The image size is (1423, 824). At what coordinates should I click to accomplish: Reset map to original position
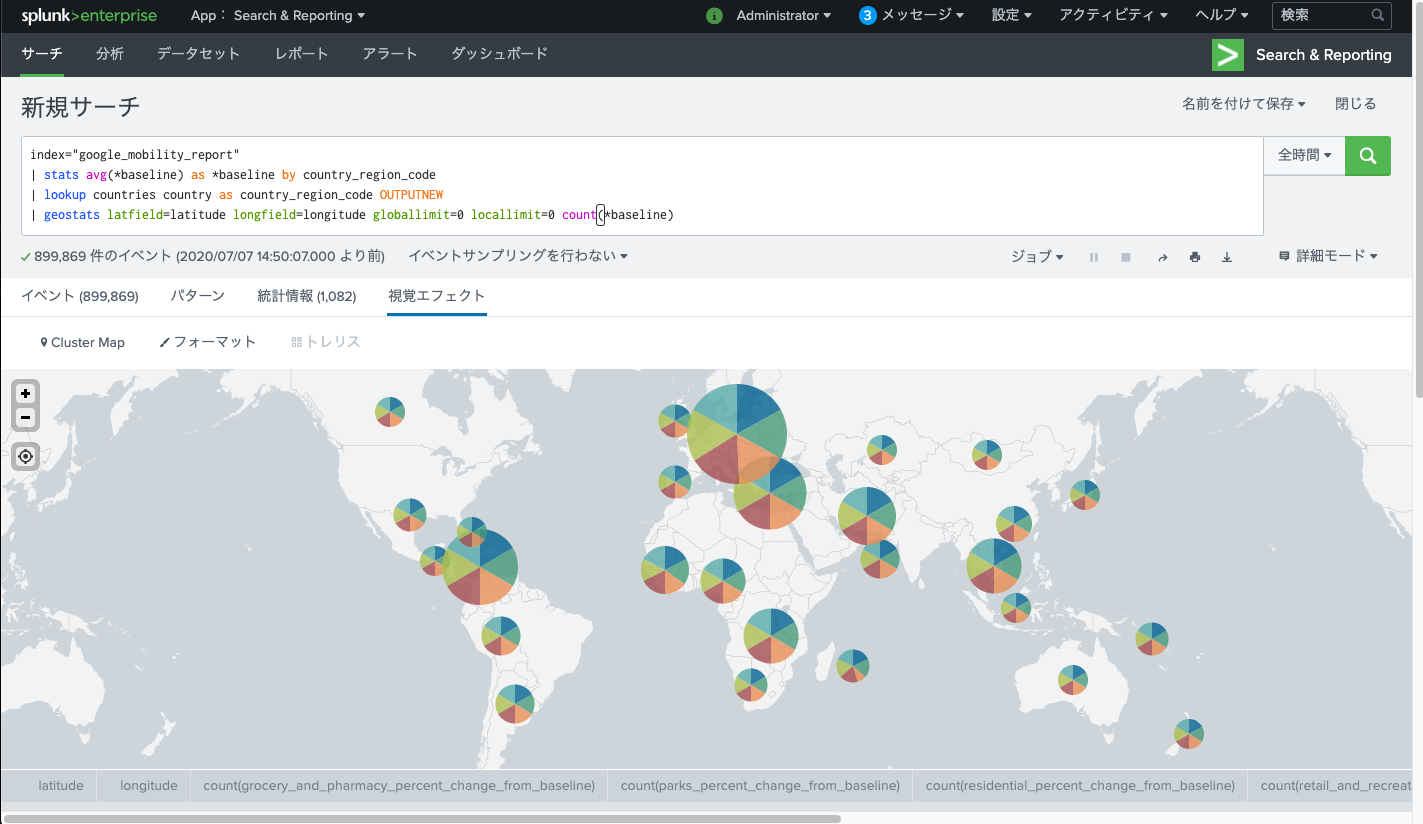tap(26, 457)
